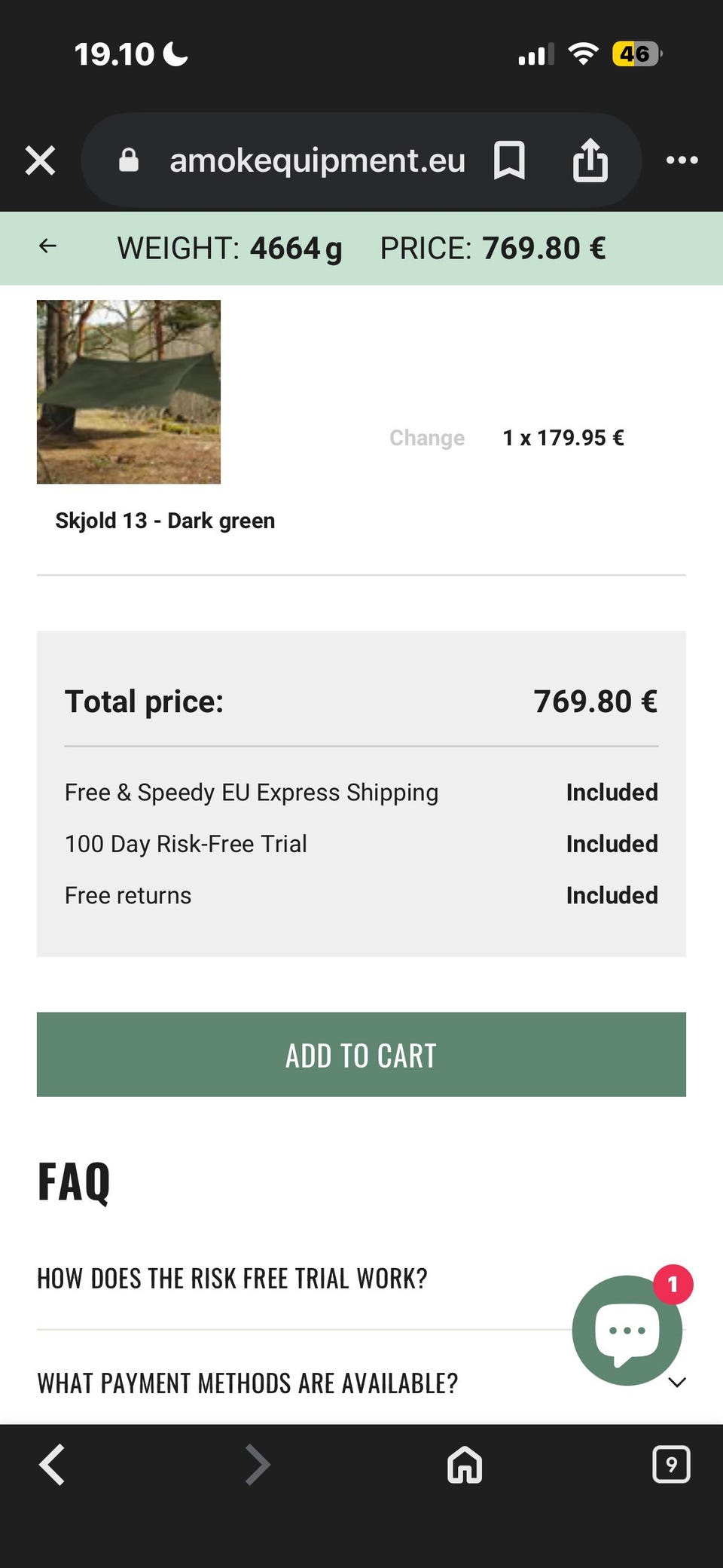Open the three-dot more options menu
723x1568 pixels.
pyautogui.click(x=682, y=160)
